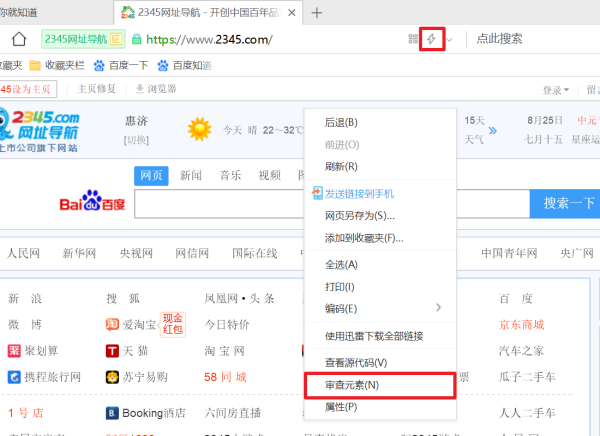The image size is (600, 436).
Task: Click the Baidu 百度 logo
Action: pos(92,201)
